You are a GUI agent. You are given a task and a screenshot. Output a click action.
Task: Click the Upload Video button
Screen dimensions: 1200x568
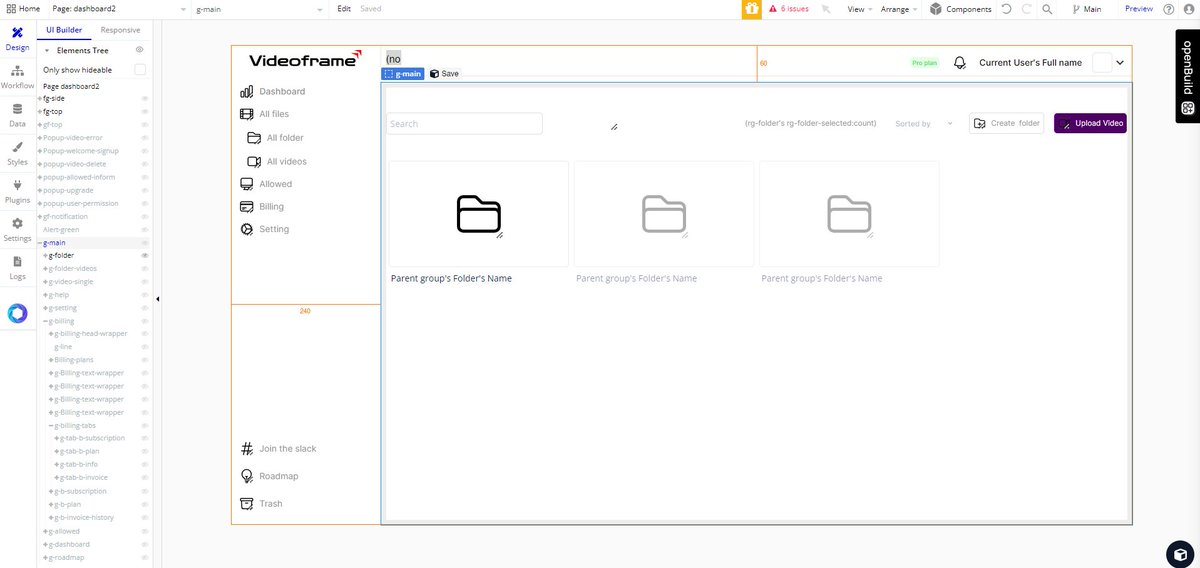(x=1090, y=123)
